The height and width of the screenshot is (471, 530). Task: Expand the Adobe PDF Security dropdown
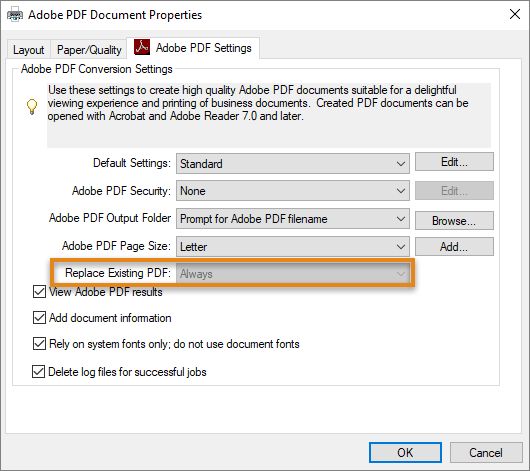pyautogui.click(x=293, y=191)
